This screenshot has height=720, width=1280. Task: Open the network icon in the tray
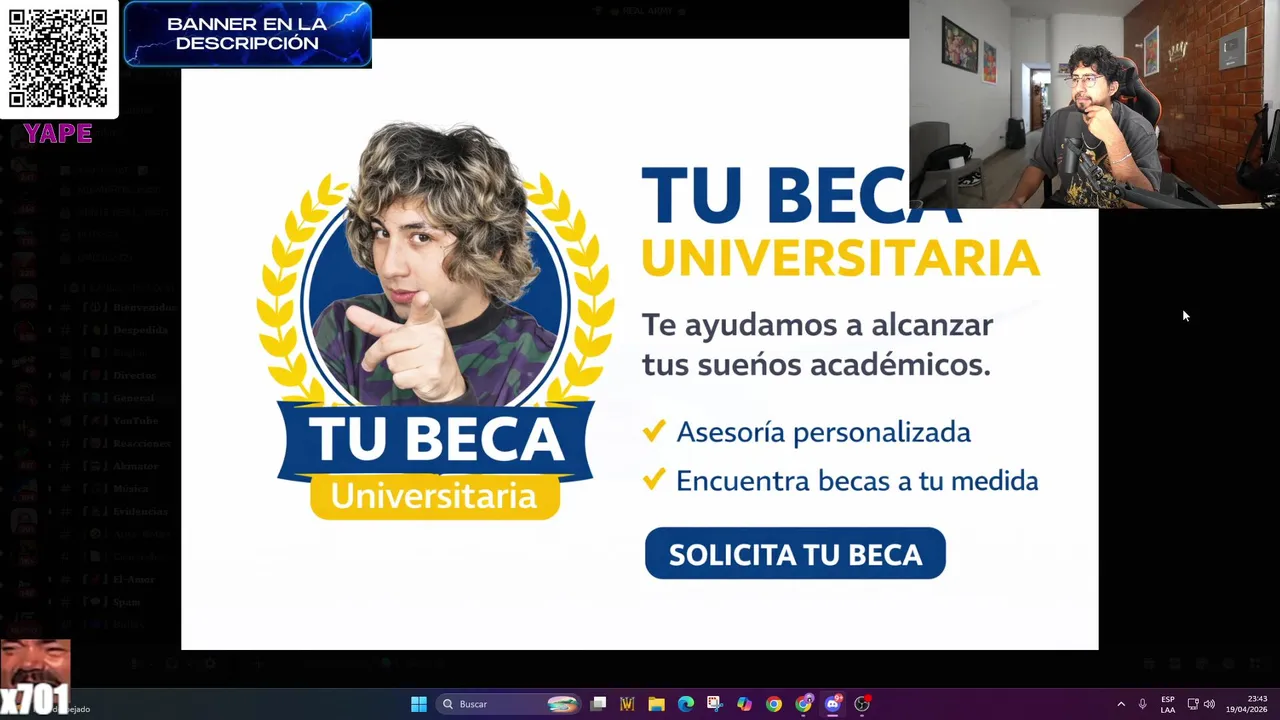tap(1193, 704)
